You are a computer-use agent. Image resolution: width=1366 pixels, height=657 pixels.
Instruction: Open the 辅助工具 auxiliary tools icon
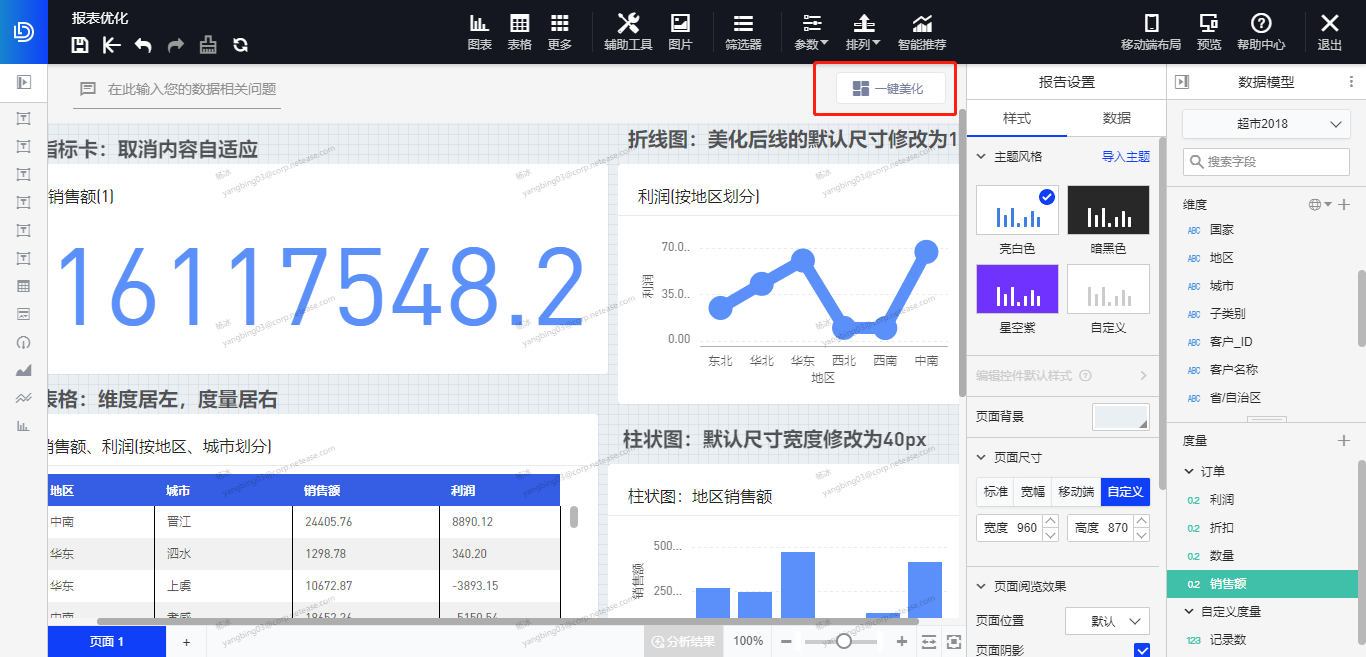point(628,32)
